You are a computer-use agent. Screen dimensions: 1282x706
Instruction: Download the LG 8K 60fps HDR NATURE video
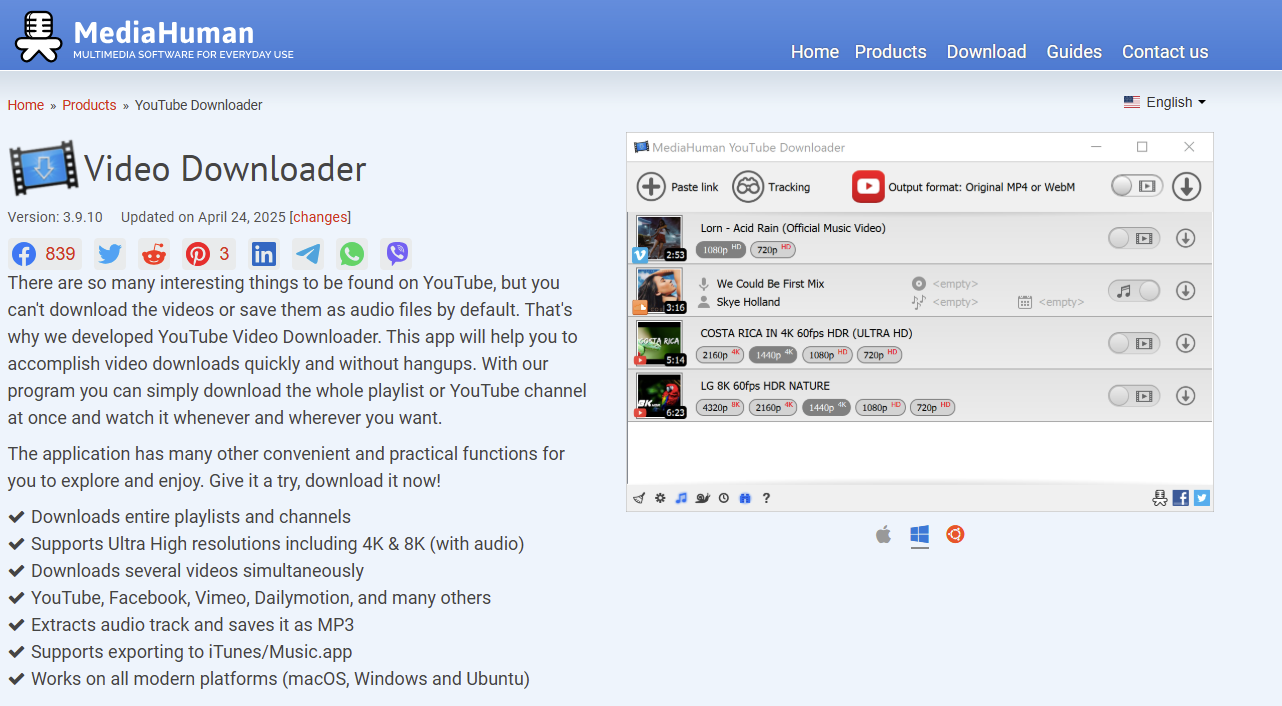pos(1185,395)
